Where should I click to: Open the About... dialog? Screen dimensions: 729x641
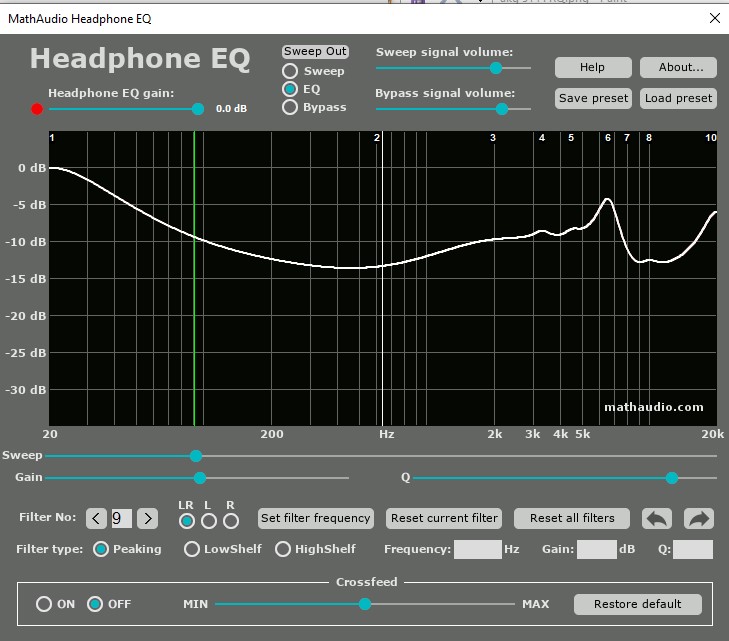tap(678, 67)
